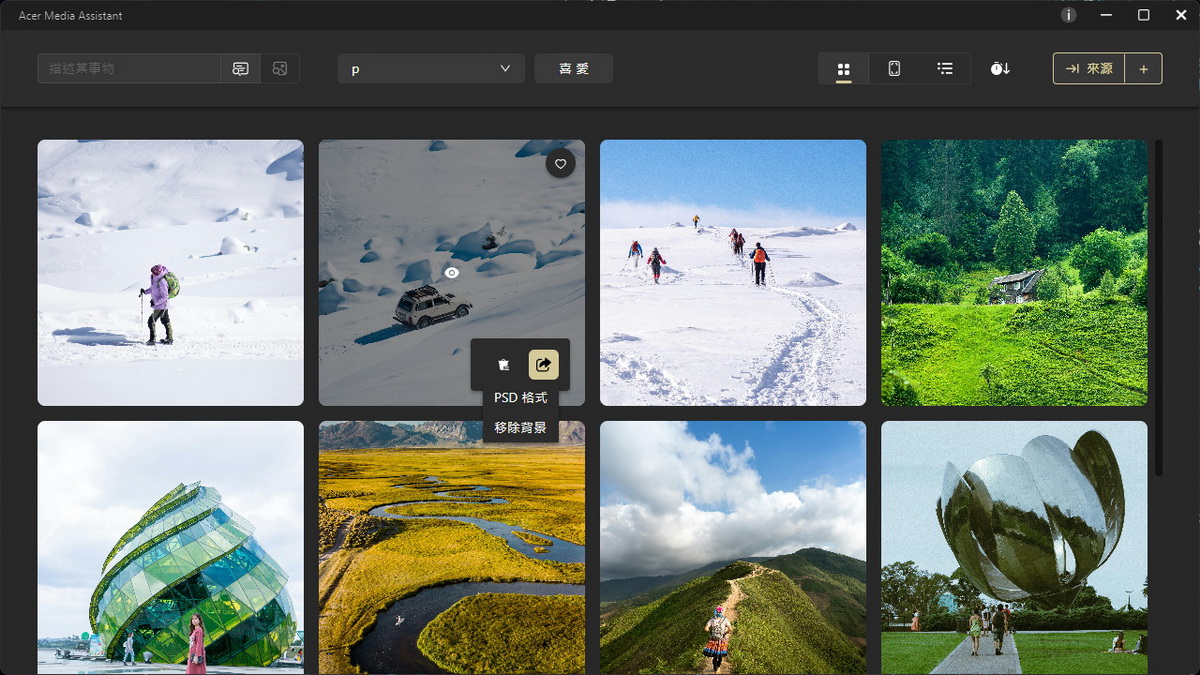Toggle the 喜愛 favorites filter
This screenshot has height=675, width=1200.
[x=574, y=69]
